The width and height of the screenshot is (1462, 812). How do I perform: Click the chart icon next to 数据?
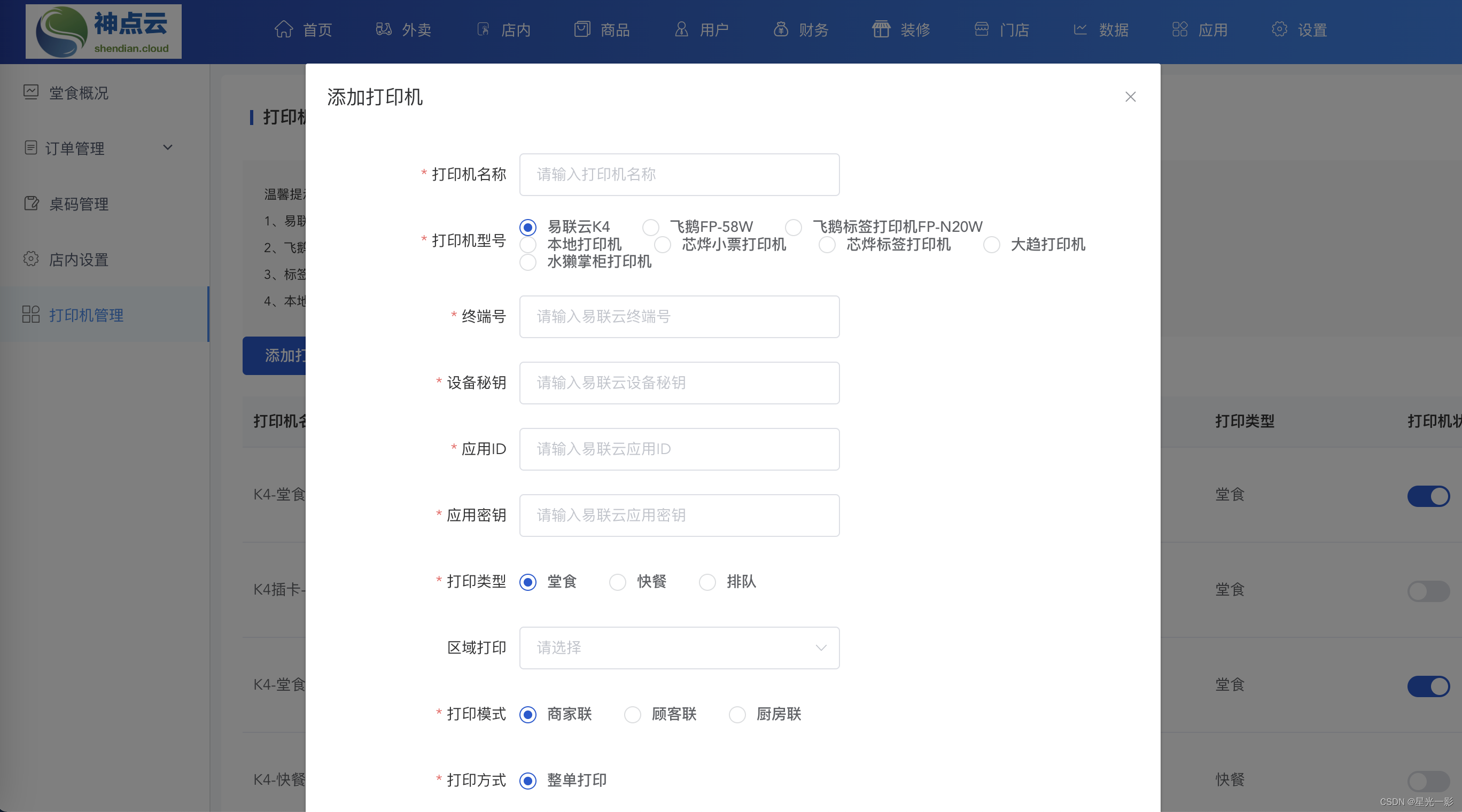point(1080,29)
